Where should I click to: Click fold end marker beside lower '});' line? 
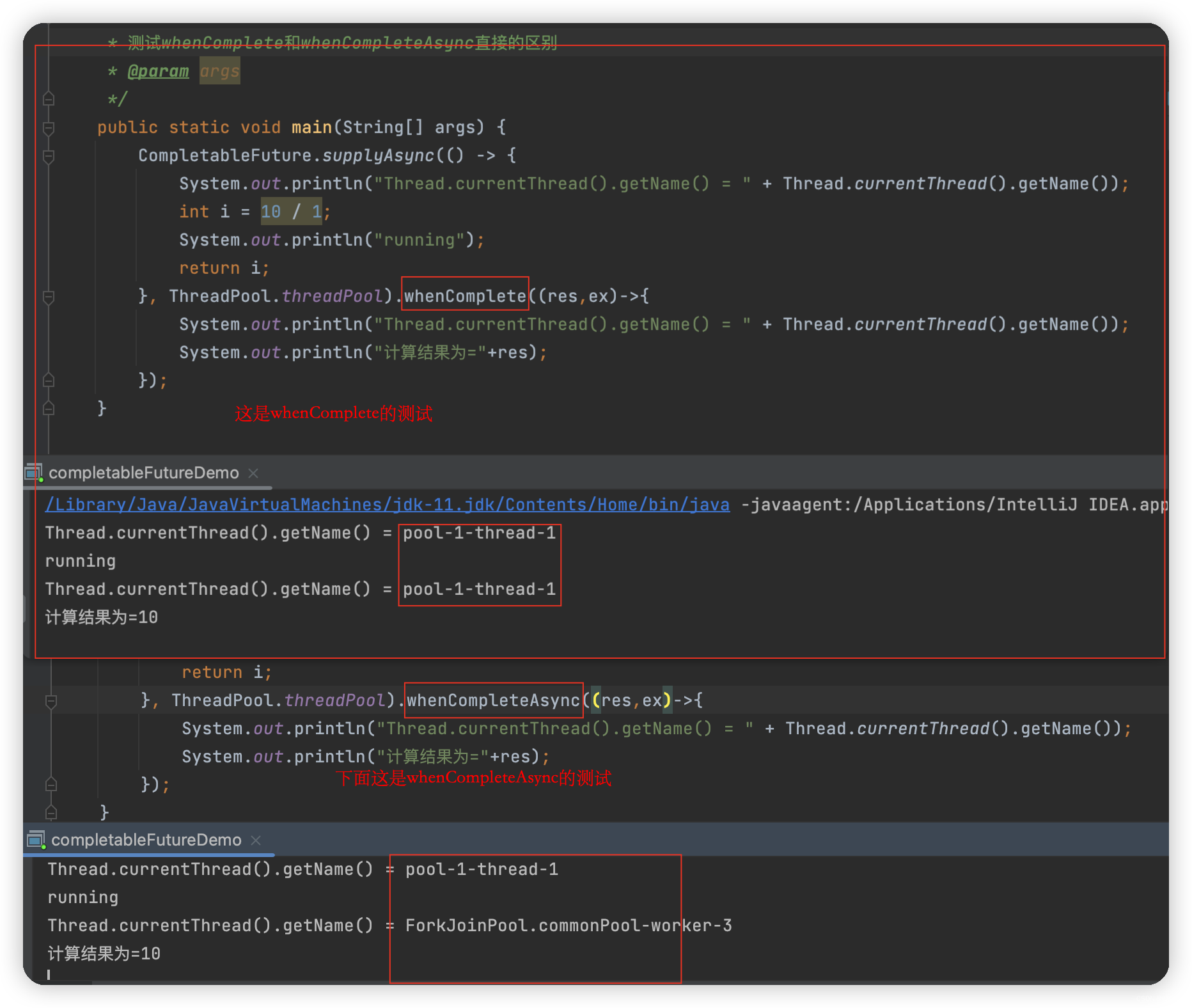pos(51,784)
